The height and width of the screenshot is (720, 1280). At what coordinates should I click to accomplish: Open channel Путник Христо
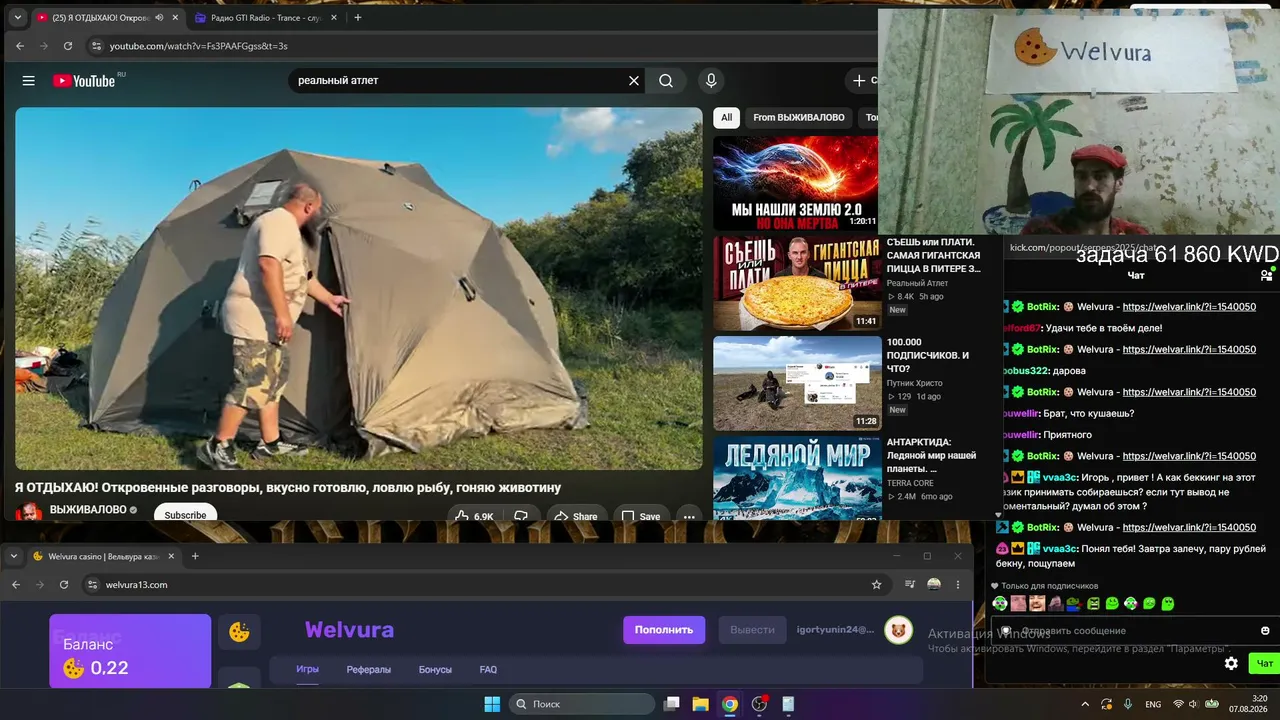[915, 383]
